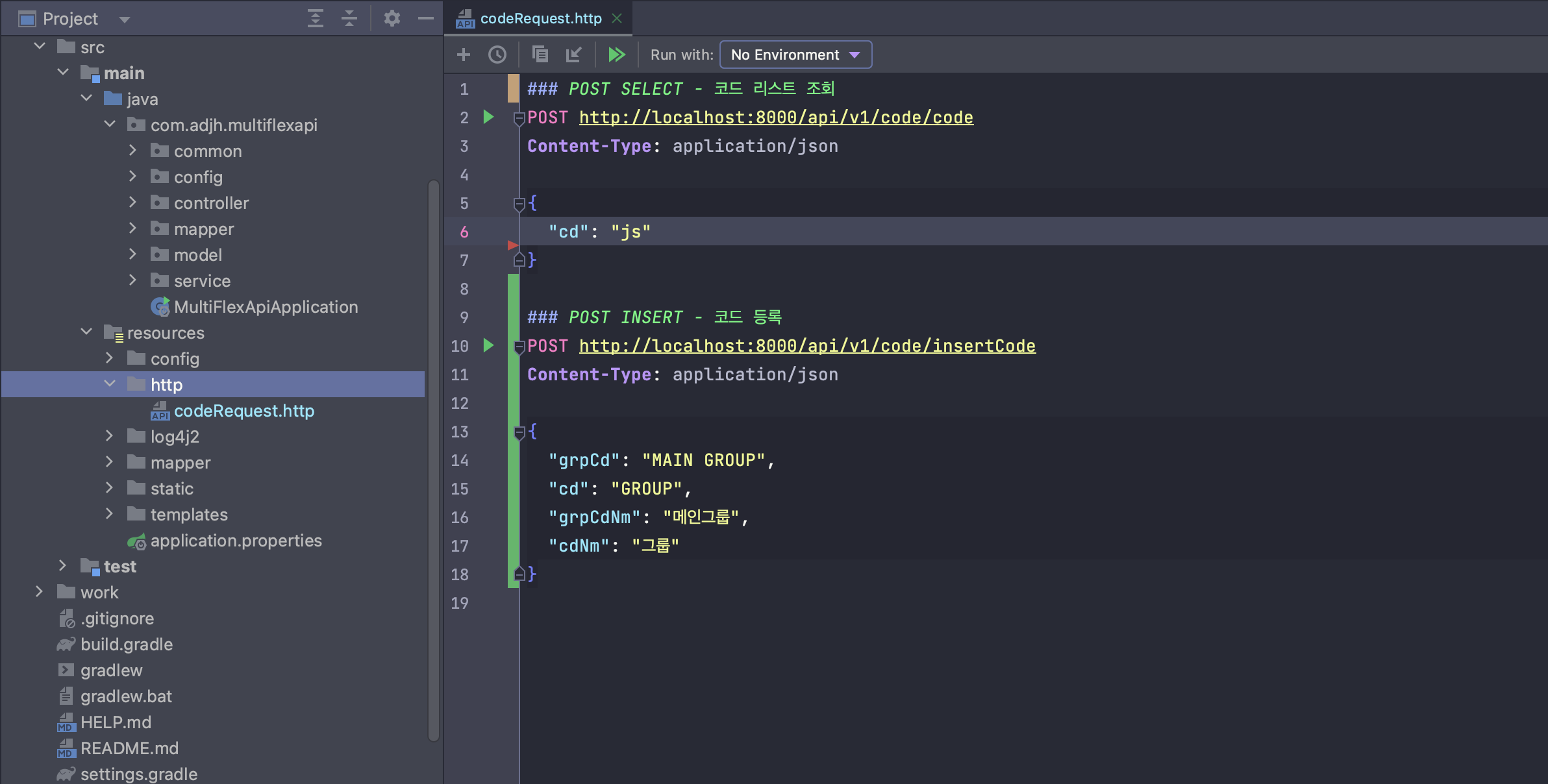Hide the Project panel with minus icon
1548x784 pixels.
(x=426, y=18)
